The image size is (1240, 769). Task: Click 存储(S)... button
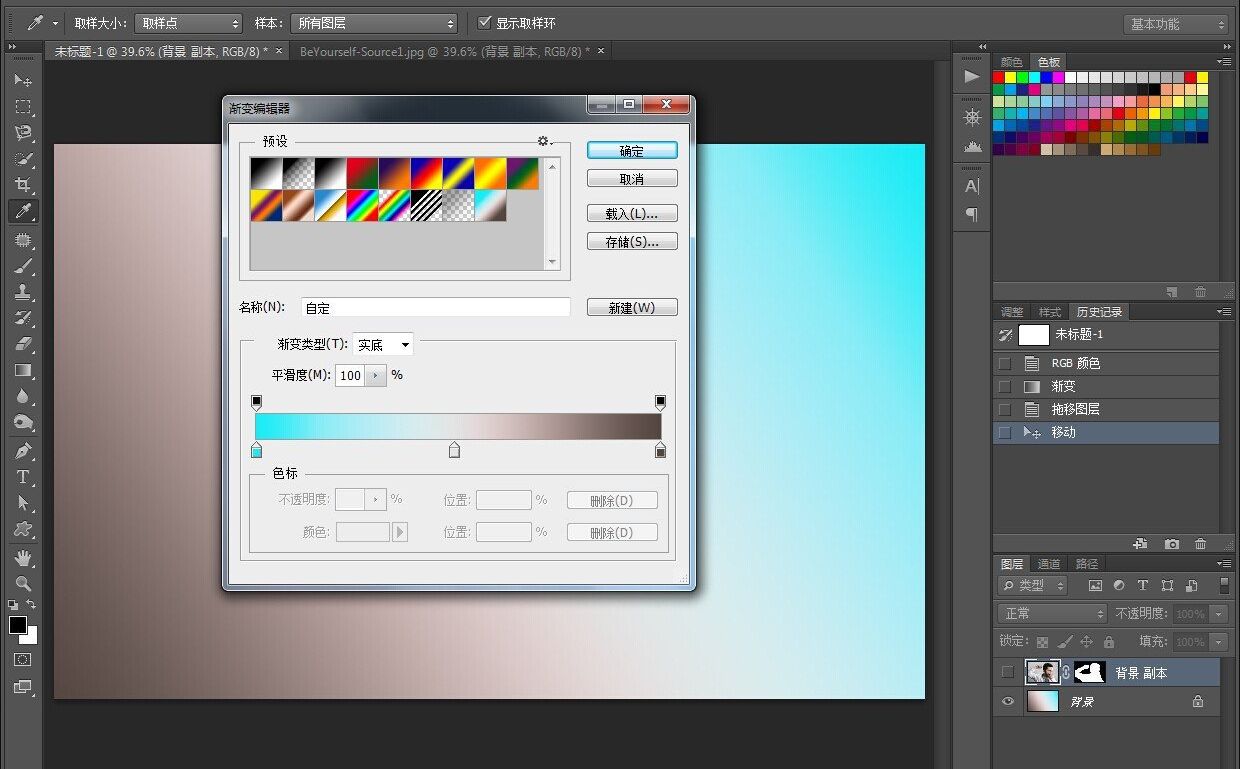pos(632,241)
